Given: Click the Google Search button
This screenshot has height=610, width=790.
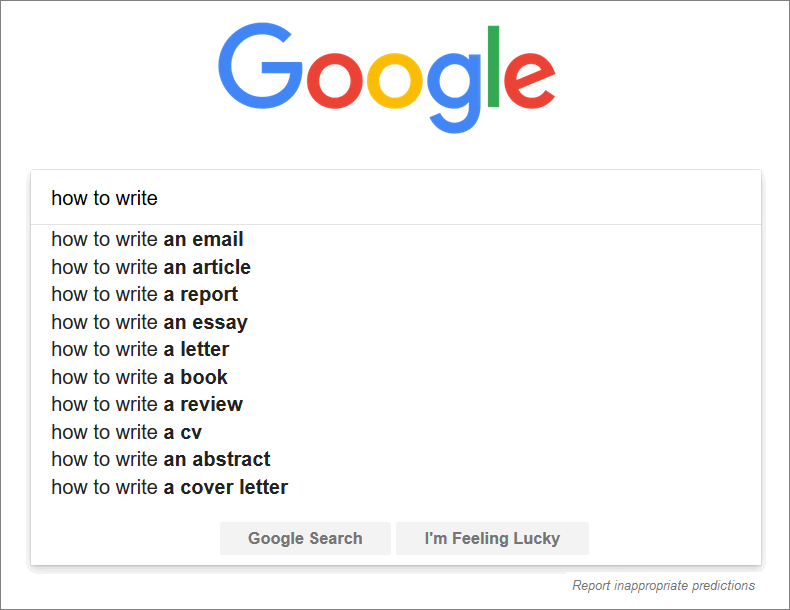Looking at the screenshot, I should coord(305,538).
